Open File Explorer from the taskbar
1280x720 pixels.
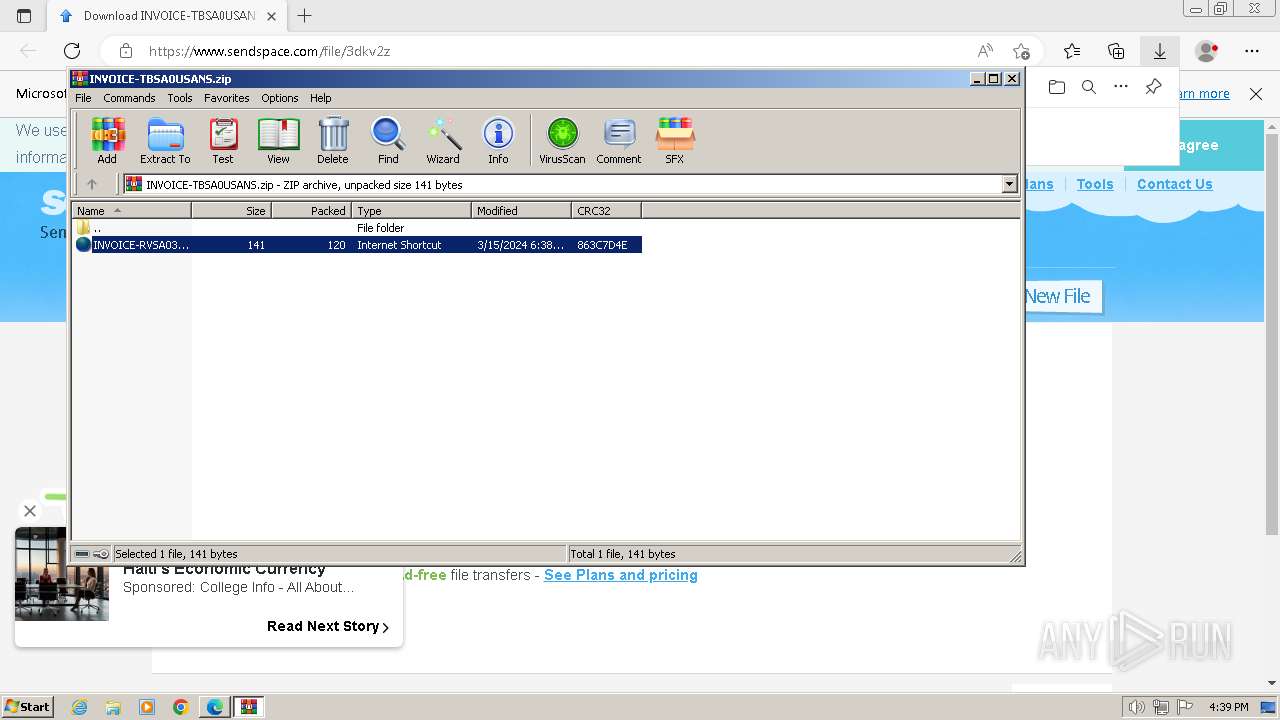click(x=113, y=707)
